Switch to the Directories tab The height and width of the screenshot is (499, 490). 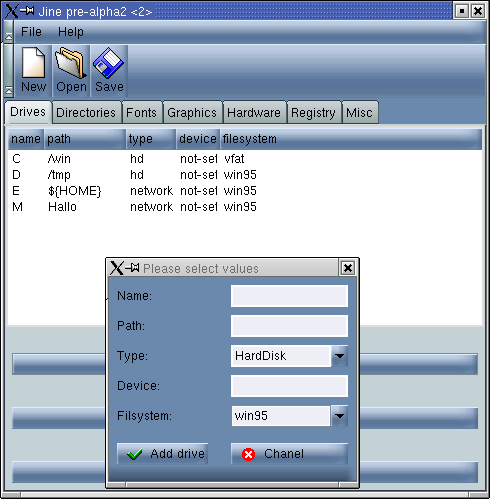click(x=86, y=112)
